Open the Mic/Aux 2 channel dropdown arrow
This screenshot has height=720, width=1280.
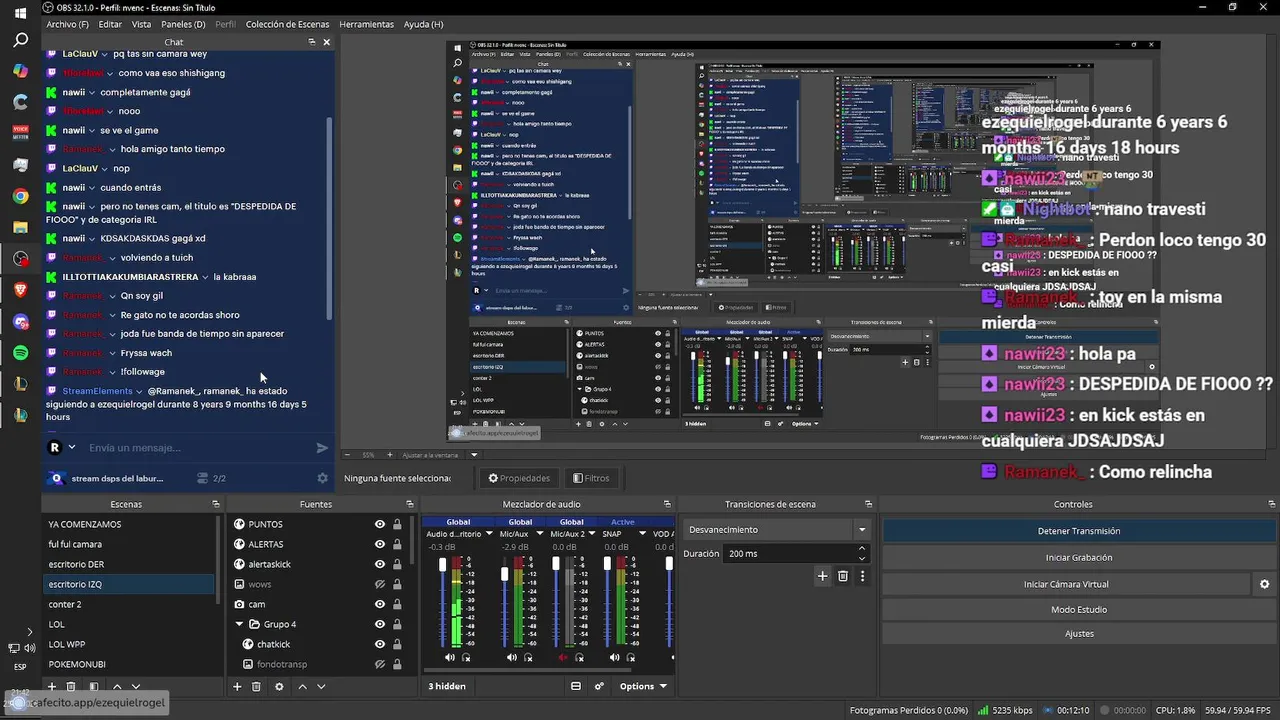[593, 534]
